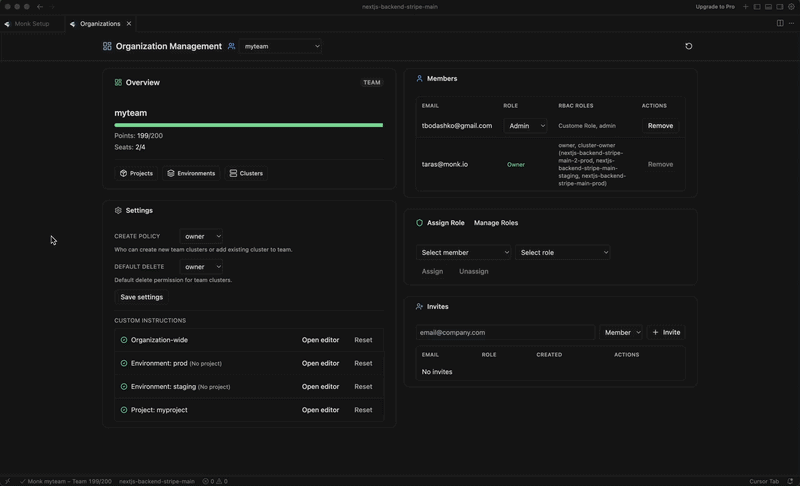Click the Assign button
Screen dimensions: 800x486
432,271
